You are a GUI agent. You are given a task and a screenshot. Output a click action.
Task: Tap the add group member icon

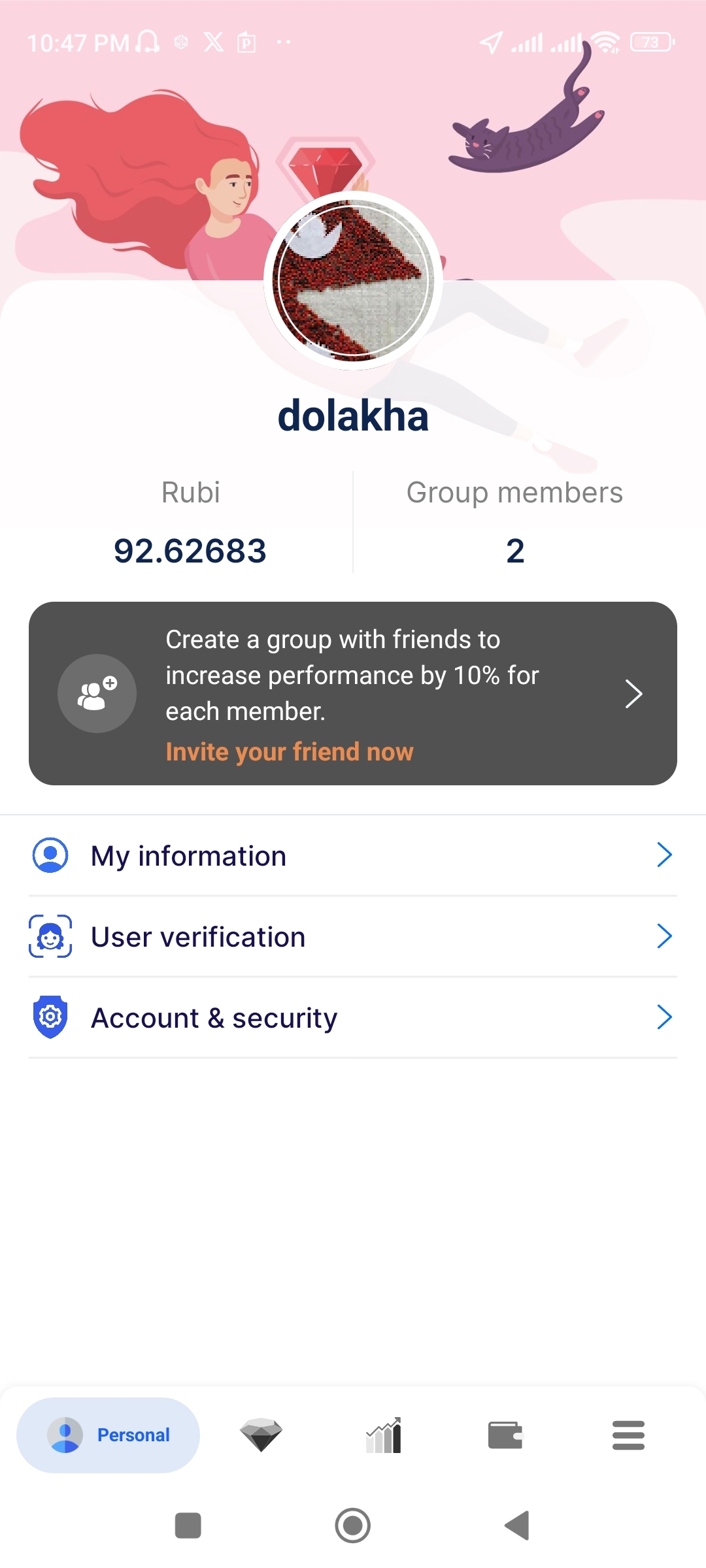click(x=97, y=693)
